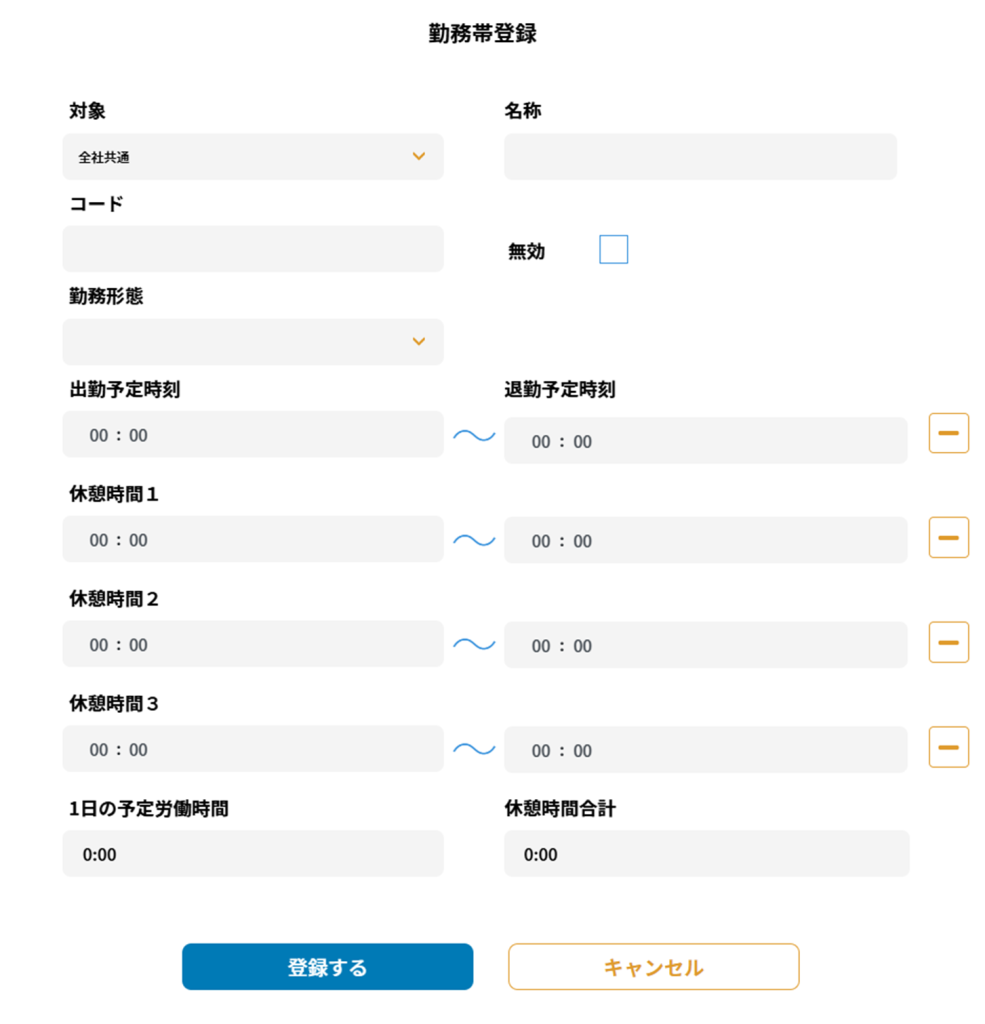The width and height of the screenshot is (985, 1024).
Task: Click the 1日の予定労働時間 field
Action: pos(252,854)
